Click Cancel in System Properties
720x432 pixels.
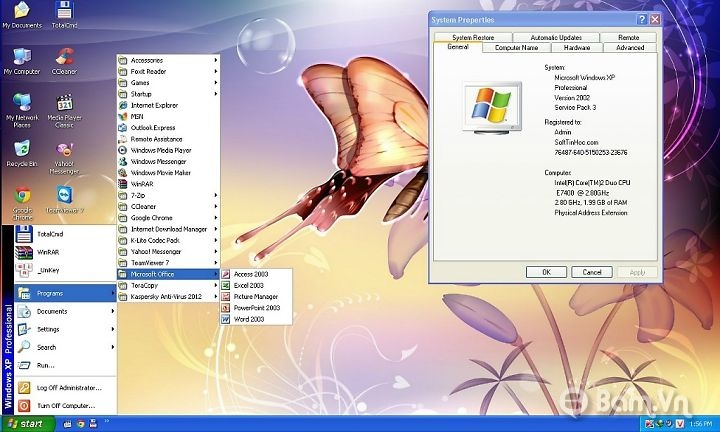tap(592, 272)
